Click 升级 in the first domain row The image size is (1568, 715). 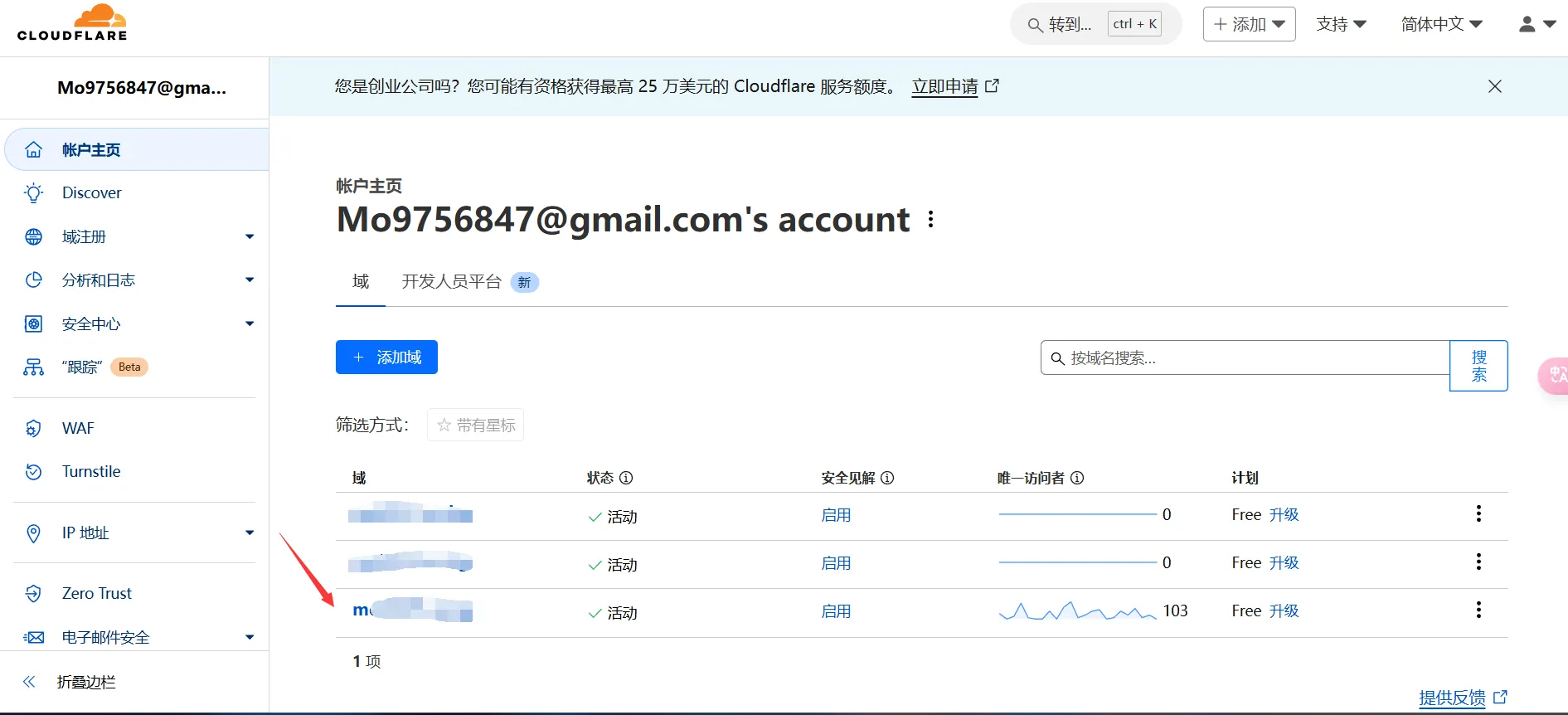(1284, 514)
